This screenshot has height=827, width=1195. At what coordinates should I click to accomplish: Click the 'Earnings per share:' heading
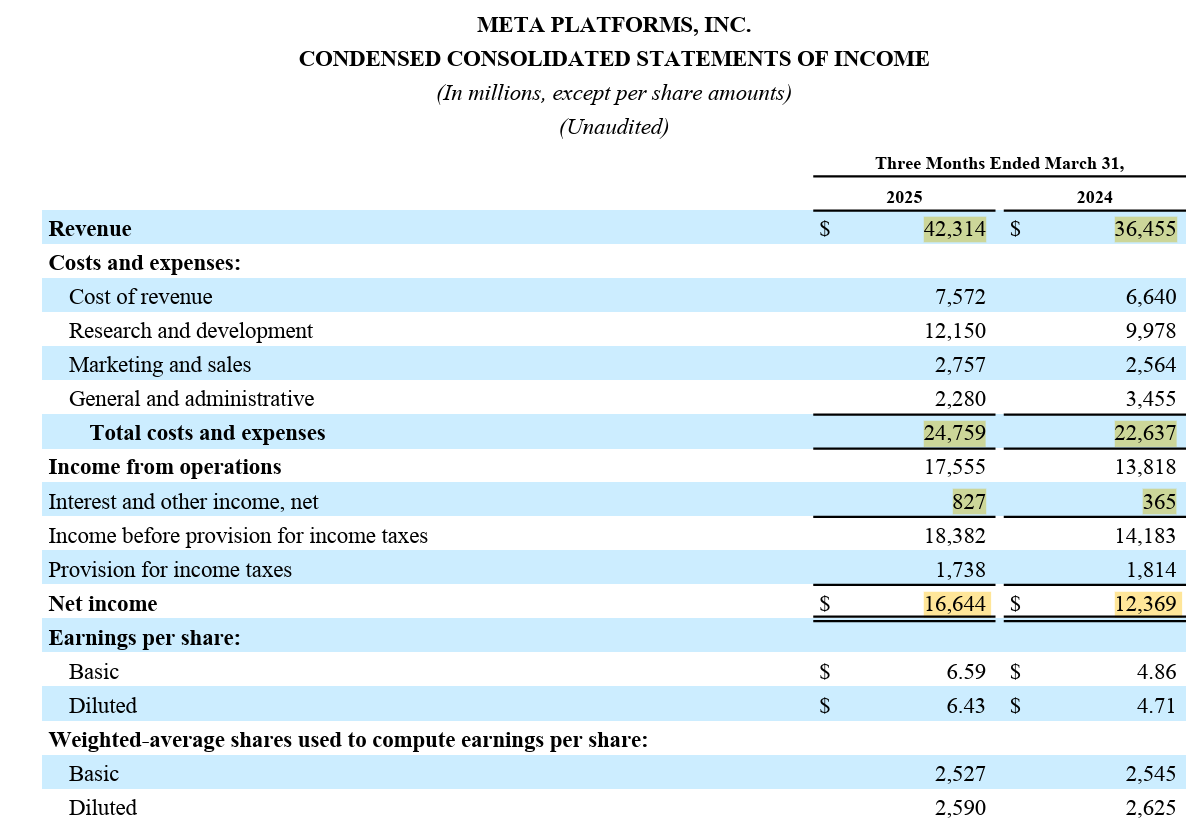(x=145, y=638)
